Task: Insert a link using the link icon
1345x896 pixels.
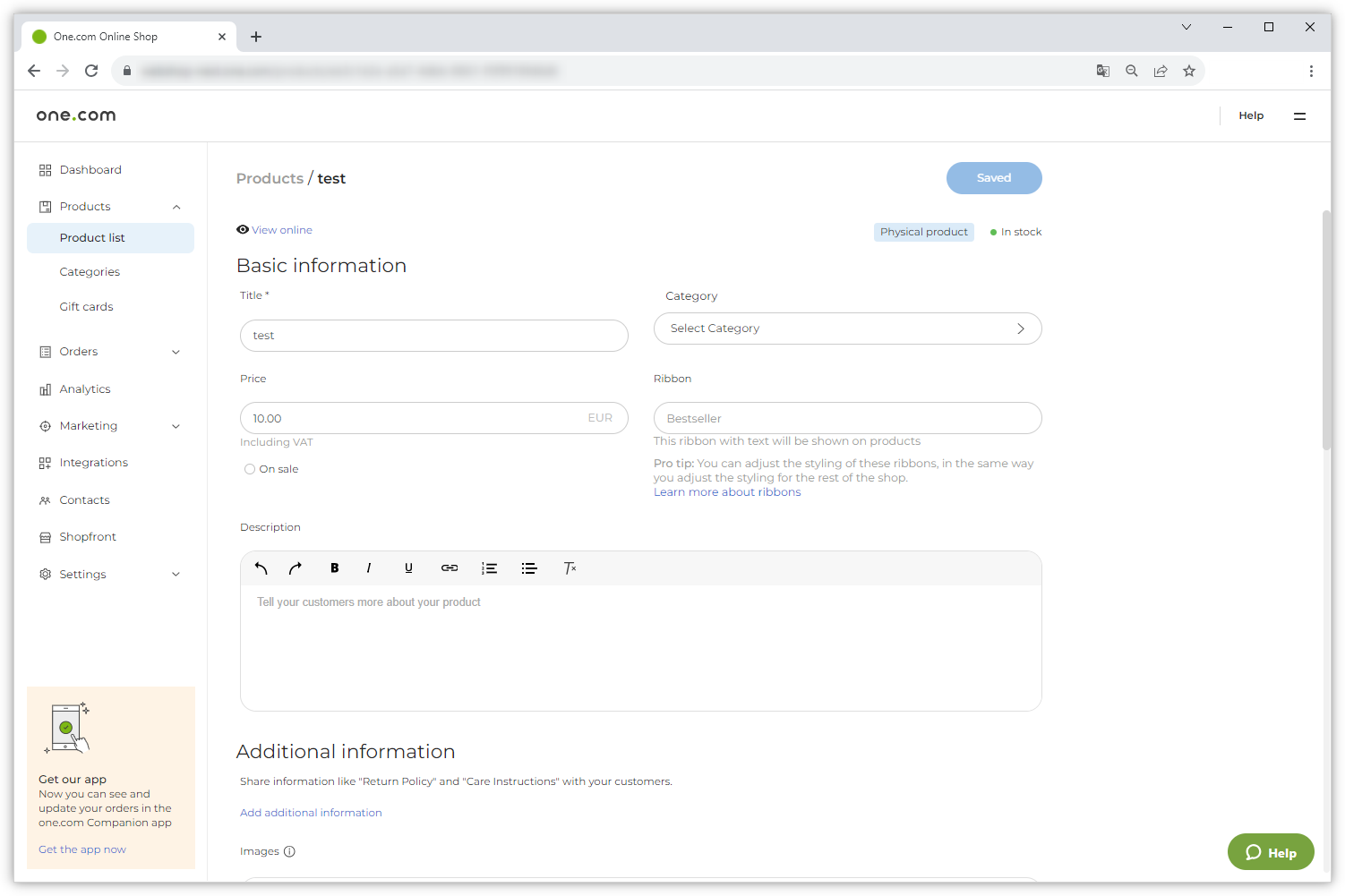Action: pyautogui.click(x=450, y=568)
